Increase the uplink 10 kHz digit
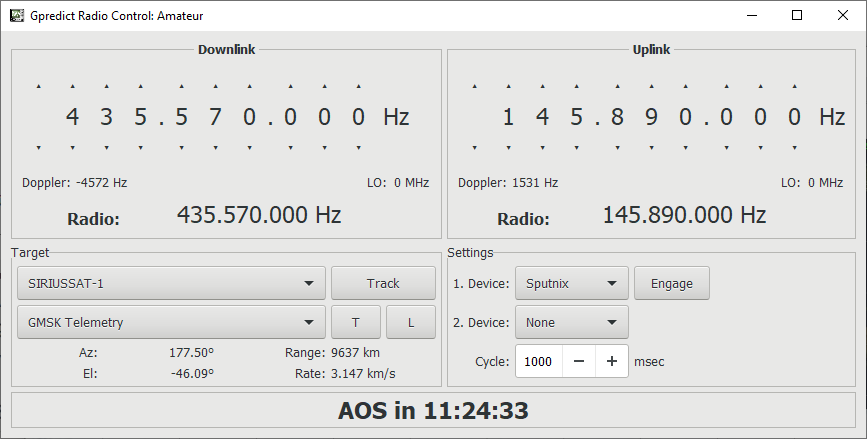Viewport: 867px width, 439px height. (x=652, y=87)
